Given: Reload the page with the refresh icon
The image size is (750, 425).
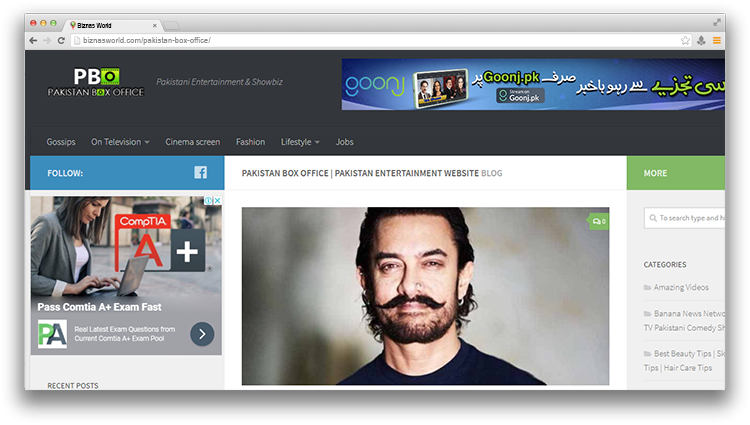Looking at the screenshot, I should pyautogui.click(x=61, y=41).
